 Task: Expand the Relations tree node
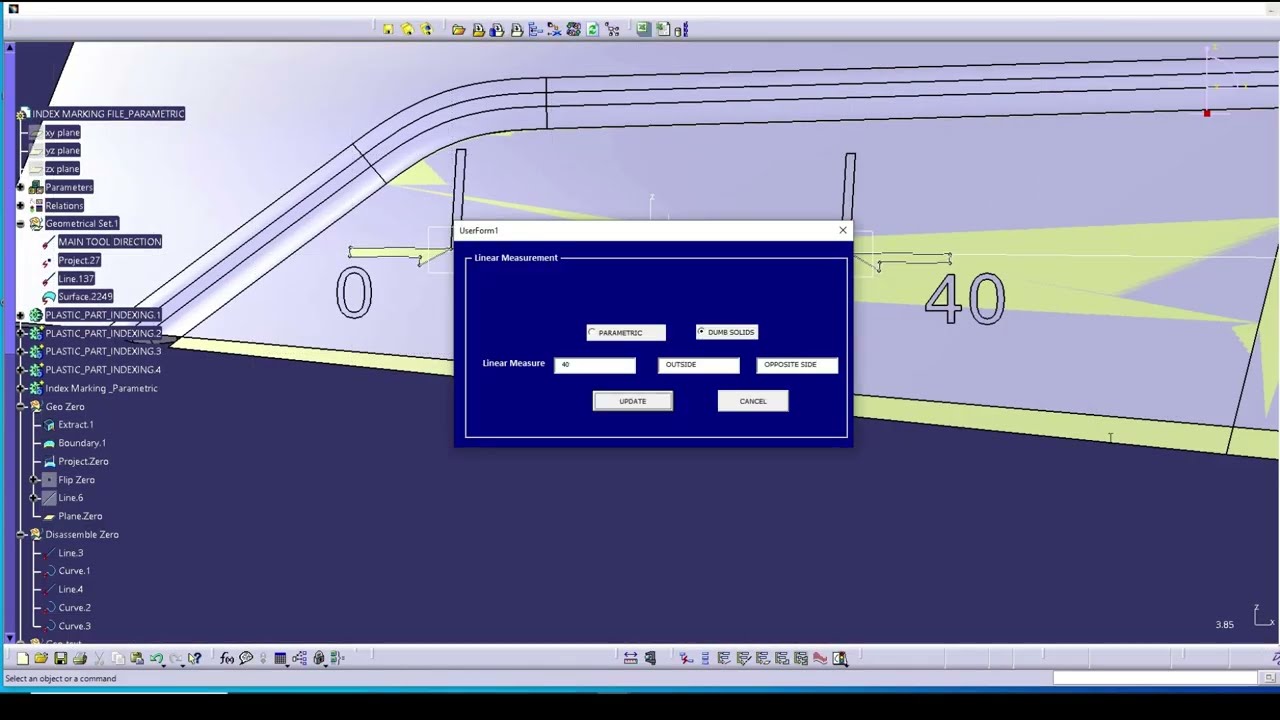click(x=21, y=205)
